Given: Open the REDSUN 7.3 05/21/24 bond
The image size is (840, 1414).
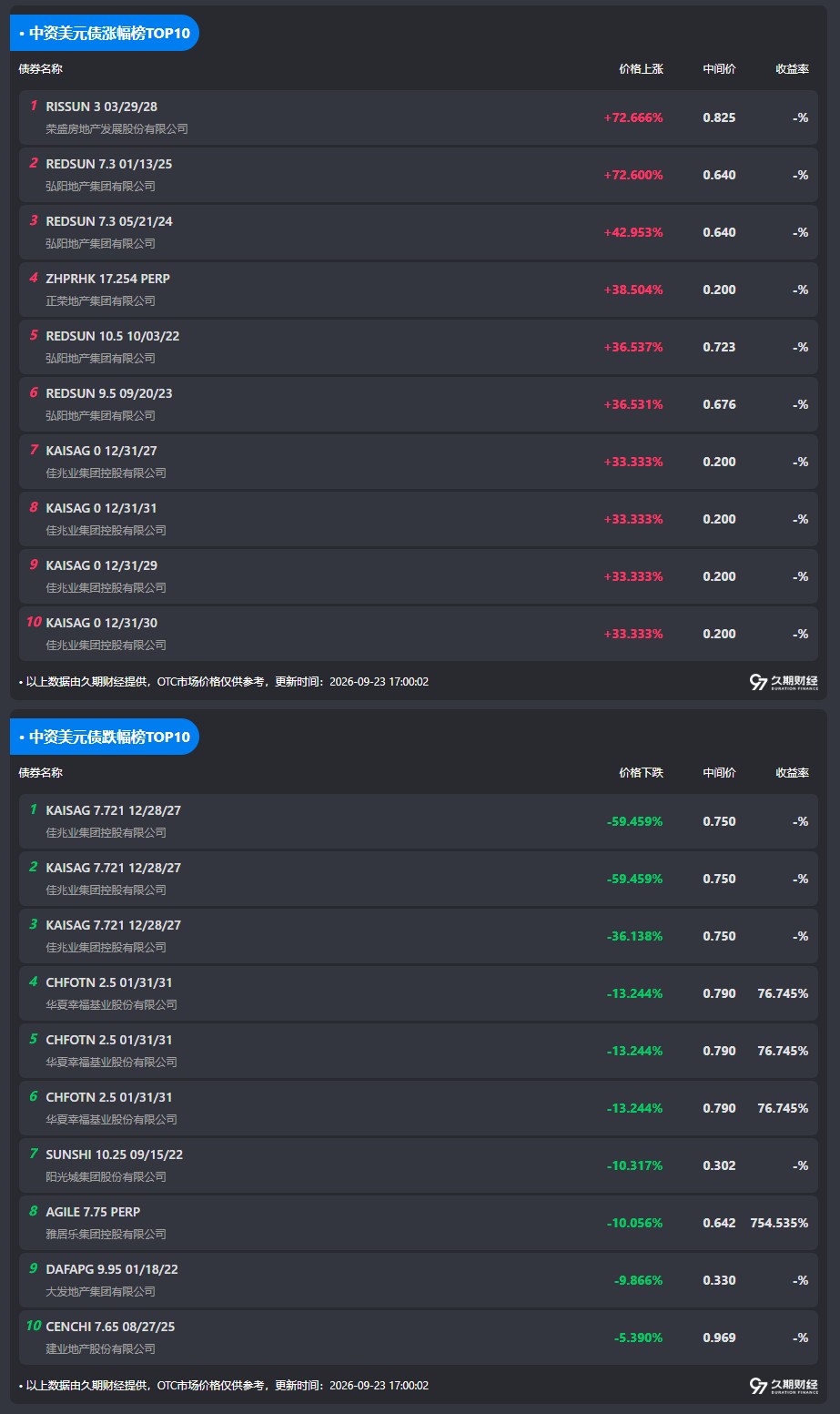Looking at the screenshot, I should [x=109, y=221].
